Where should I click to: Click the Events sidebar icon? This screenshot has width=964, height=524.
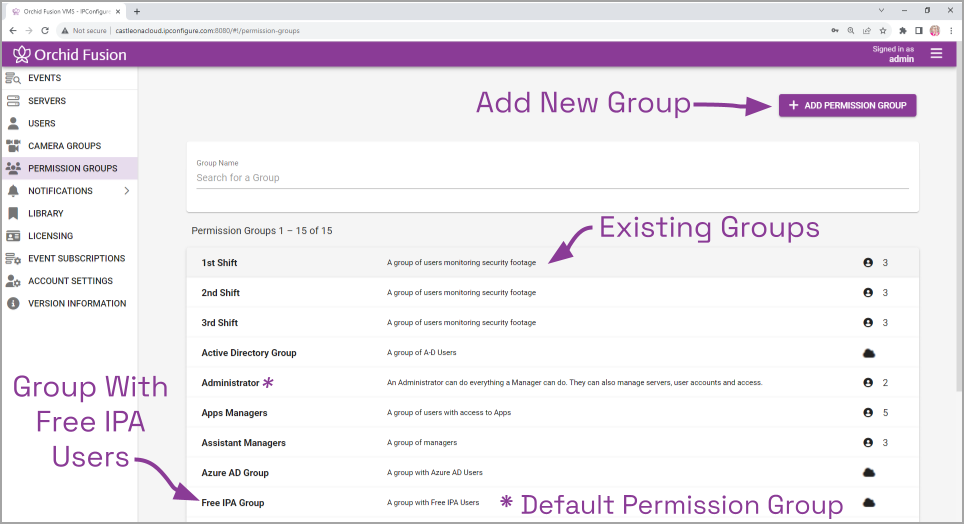13,78
